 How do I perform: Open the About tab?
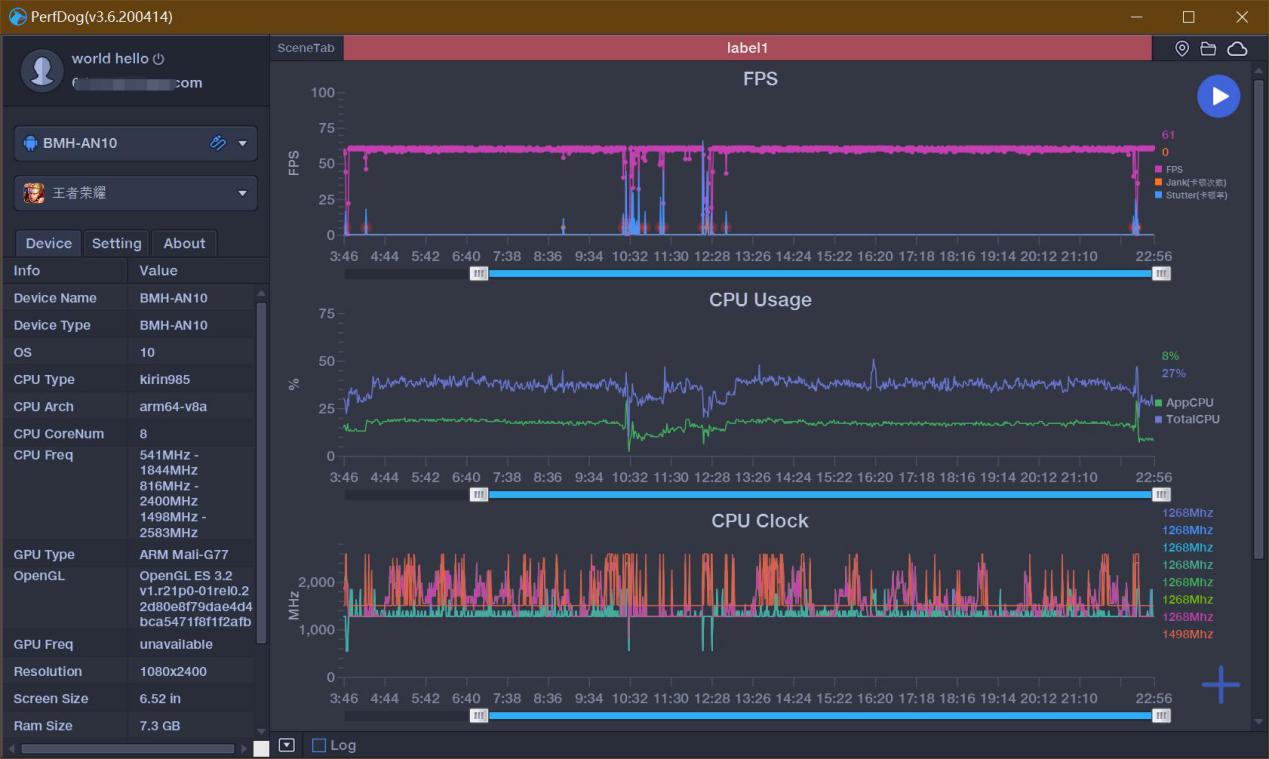[184, 243]
